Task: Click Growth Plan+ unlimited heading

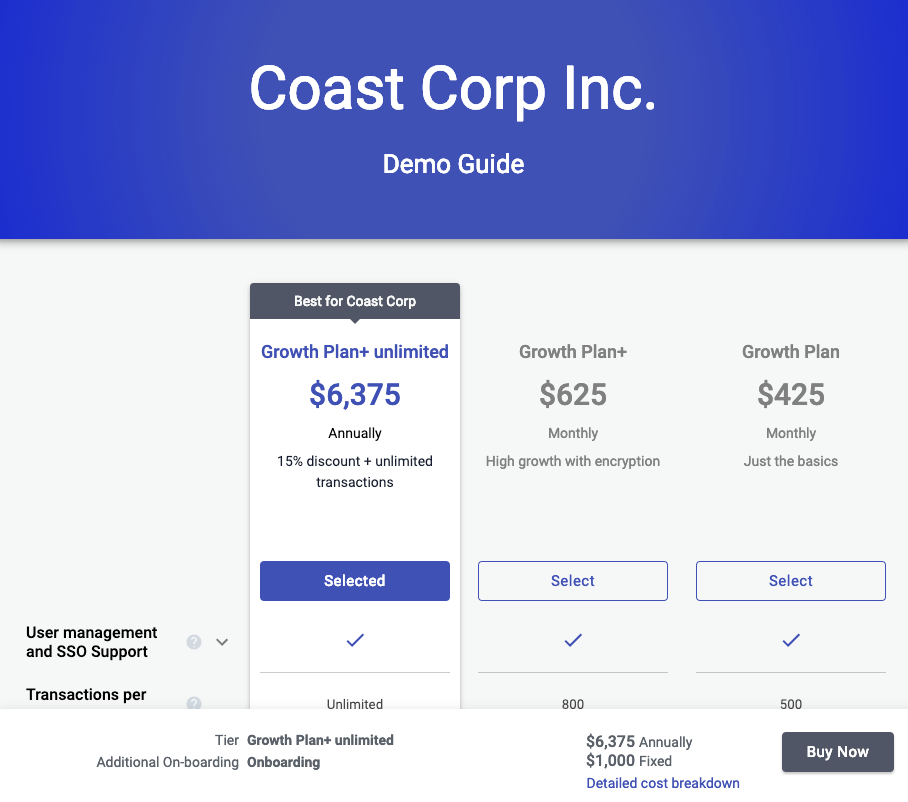Action: click(x=355, y=351)
